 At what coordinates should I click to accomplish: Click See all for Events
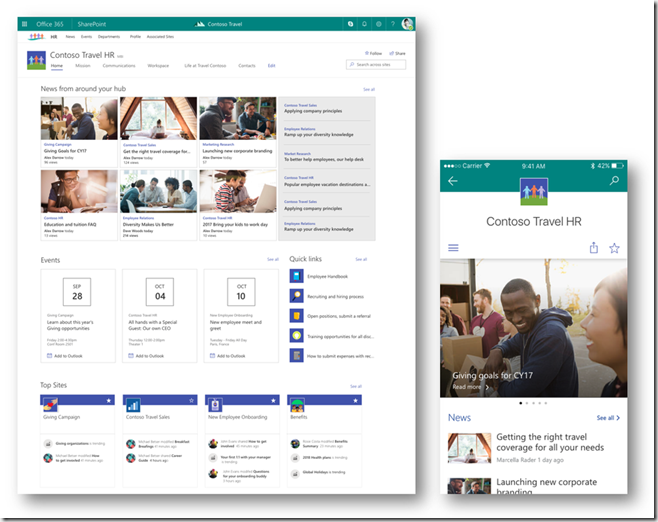(273, 259)
